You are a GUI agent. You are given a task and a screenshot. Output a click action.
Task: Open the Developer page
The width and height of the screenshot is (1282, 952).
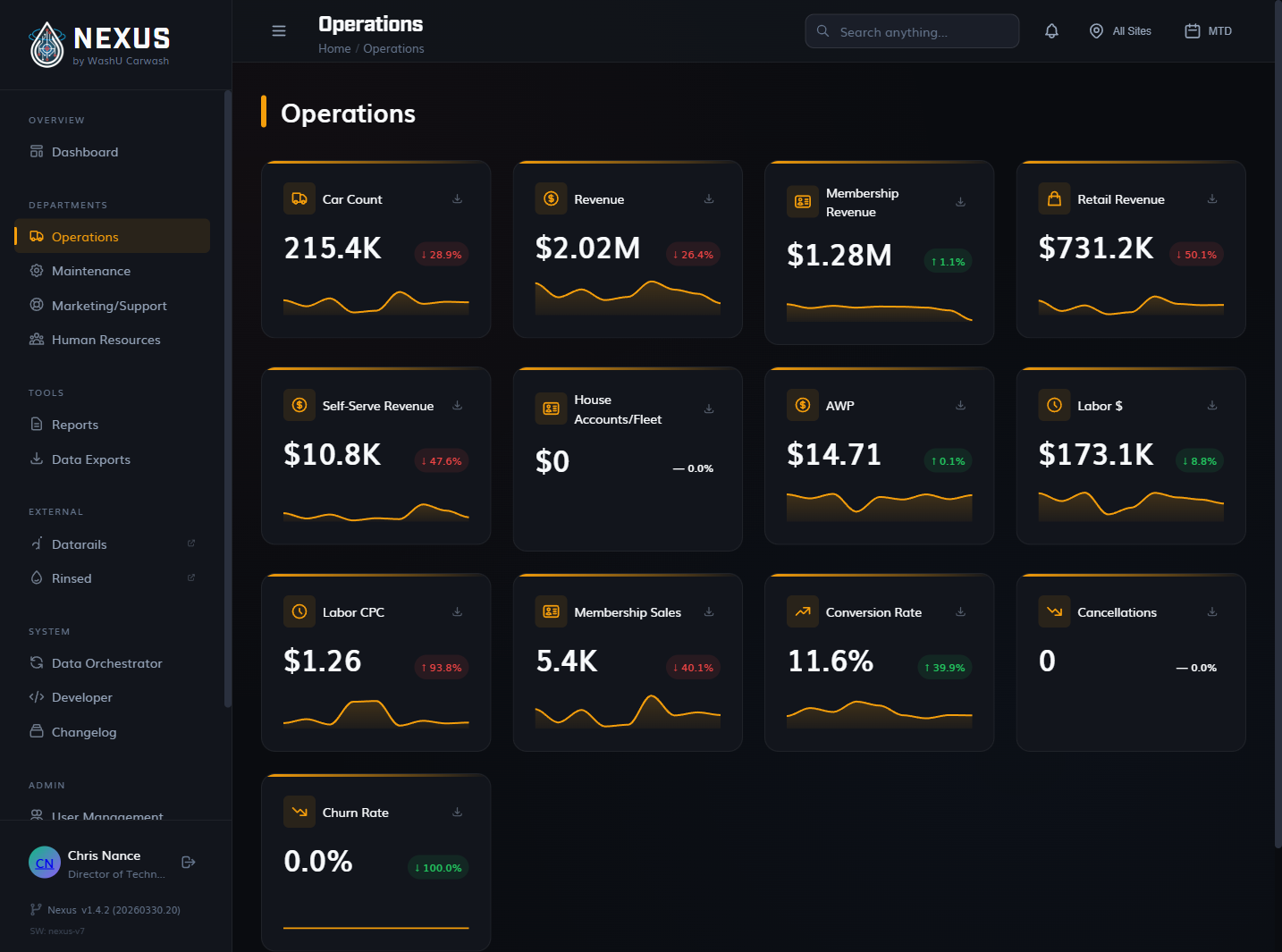pos(113,697)
